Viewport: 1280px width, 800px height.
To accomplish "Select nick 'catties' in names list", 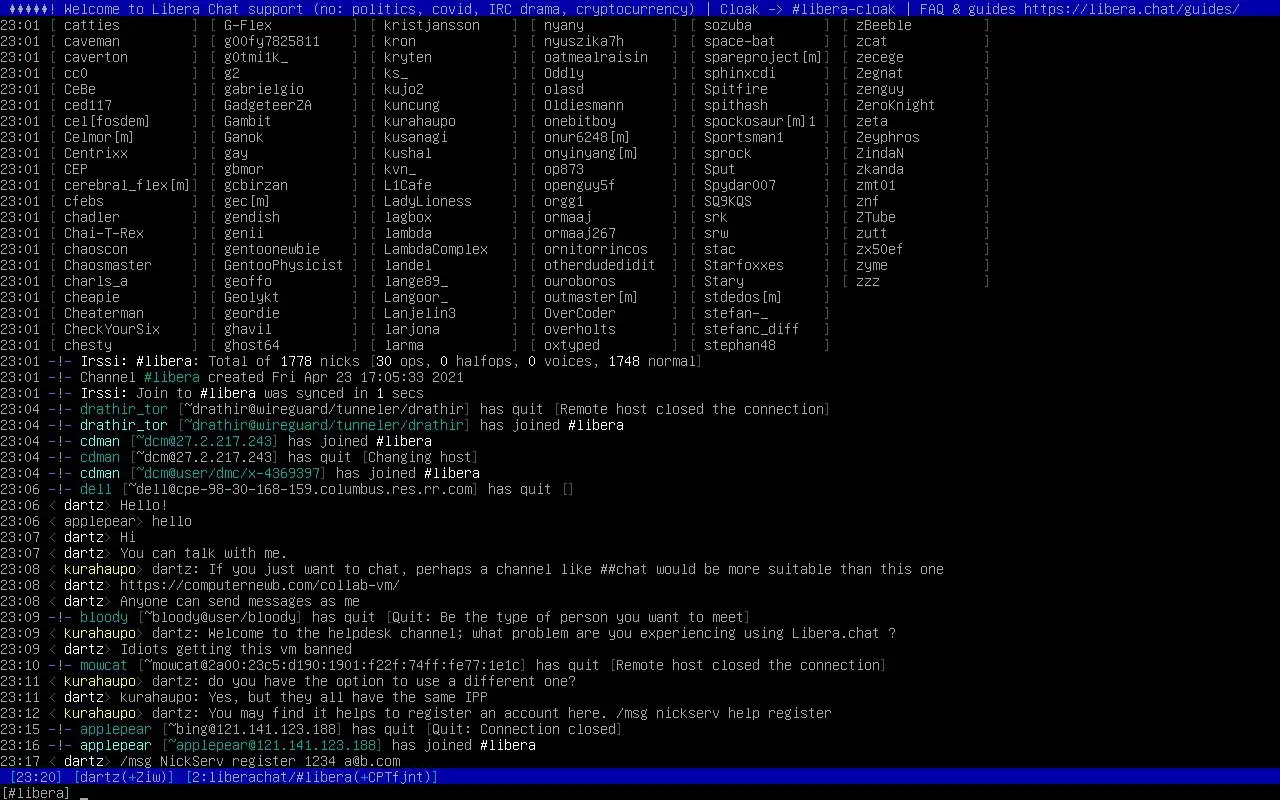I will (x=92, y=25).
